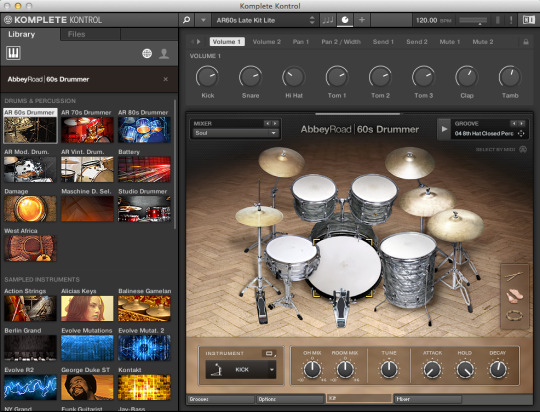Click the hand clap percussion icon
The width and height of the screenshot is (540, 412).
pos(515,296)
